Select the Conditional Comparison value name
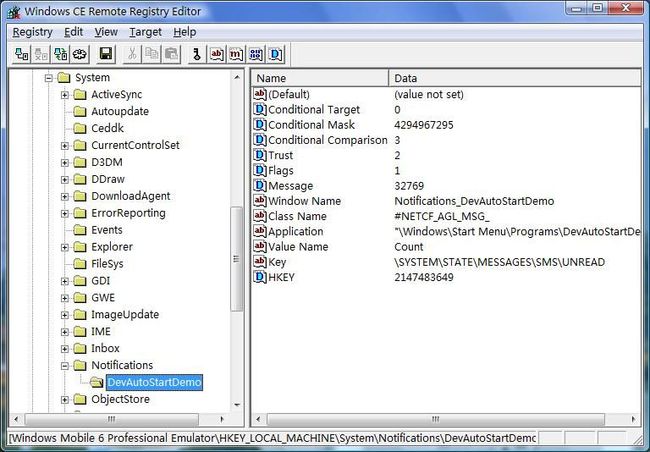This screenshot has width=650, height=452. 327,140
